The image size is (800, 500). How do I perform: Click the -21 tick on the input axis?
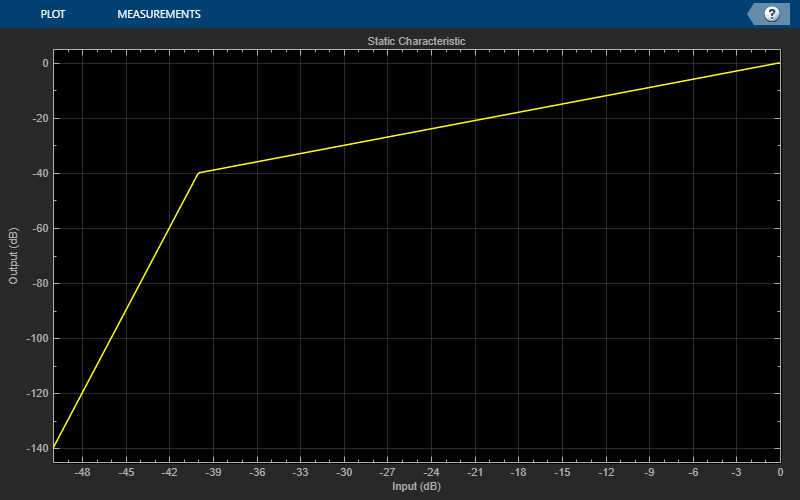coord(474,472)
